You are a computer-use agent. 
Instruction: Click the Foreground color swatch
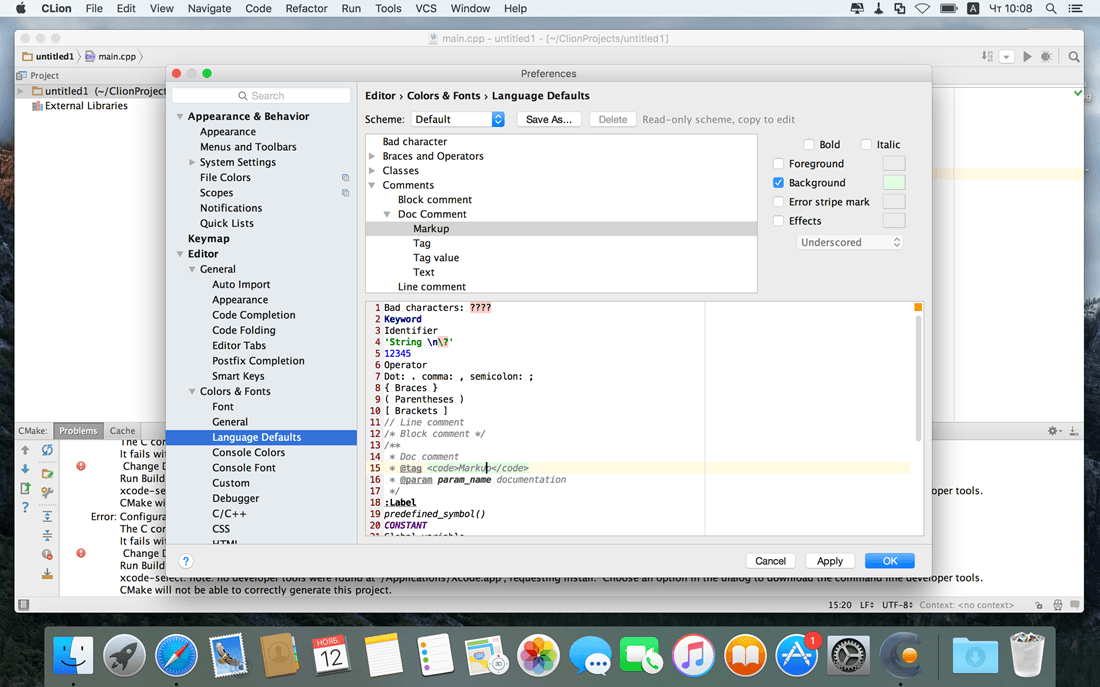[x=894, y=164]
